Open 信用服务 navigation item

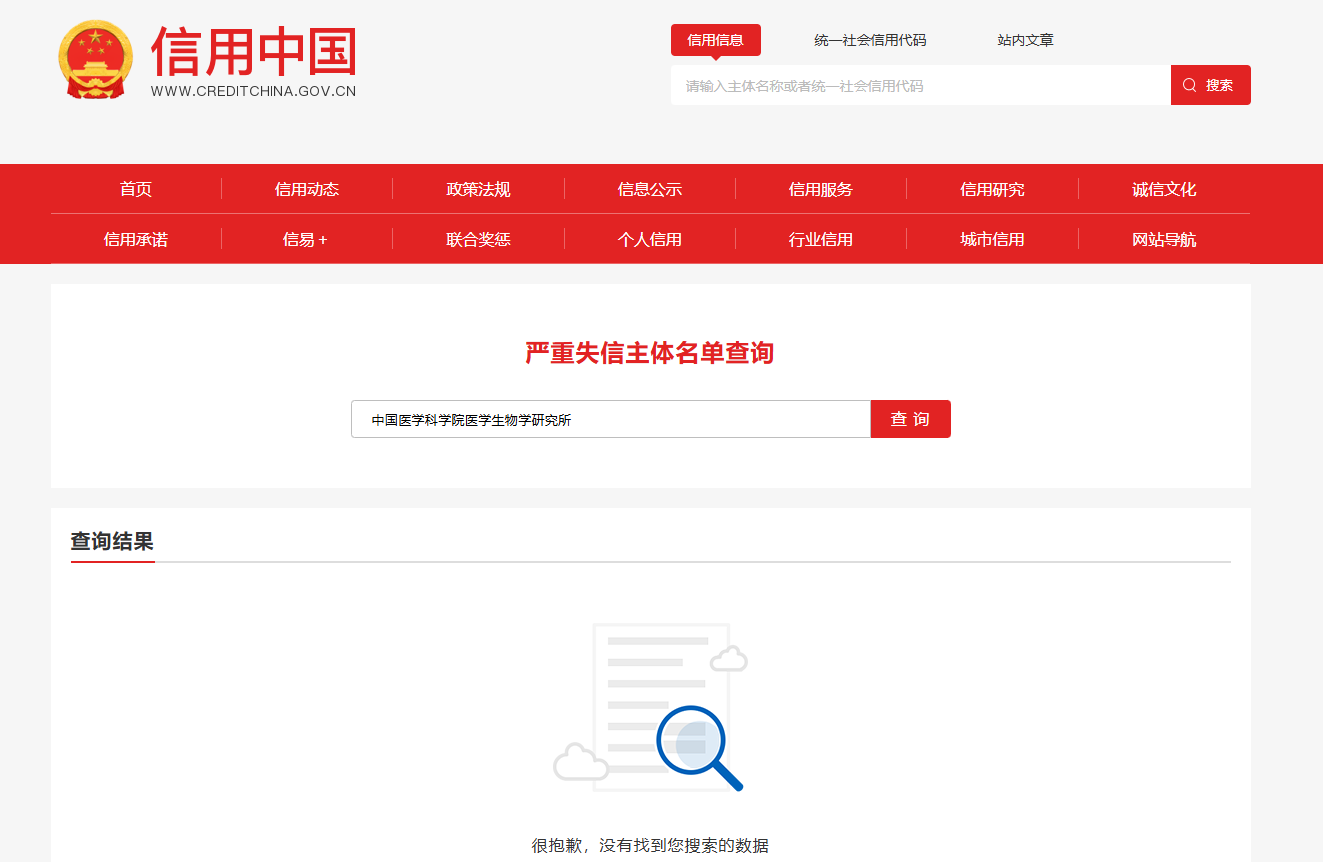coord(821,189)
